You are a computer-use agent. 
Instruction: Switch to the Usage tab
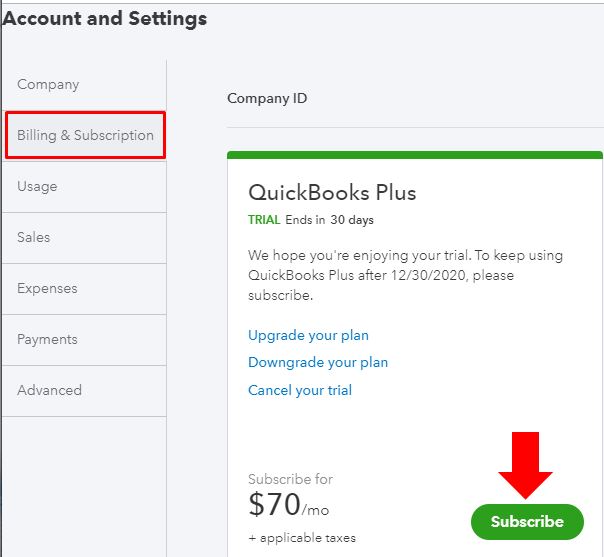84,187
